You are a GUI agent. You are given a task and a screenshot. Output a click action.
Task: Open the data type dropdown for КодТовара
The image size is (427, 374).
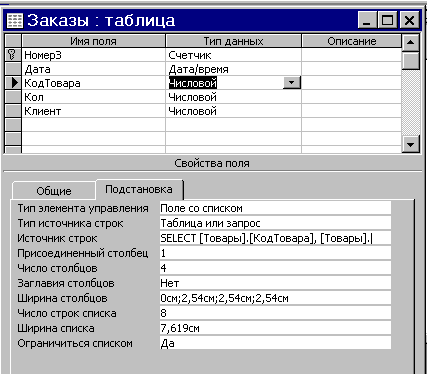pyautogui.click(x=292, y=83)
